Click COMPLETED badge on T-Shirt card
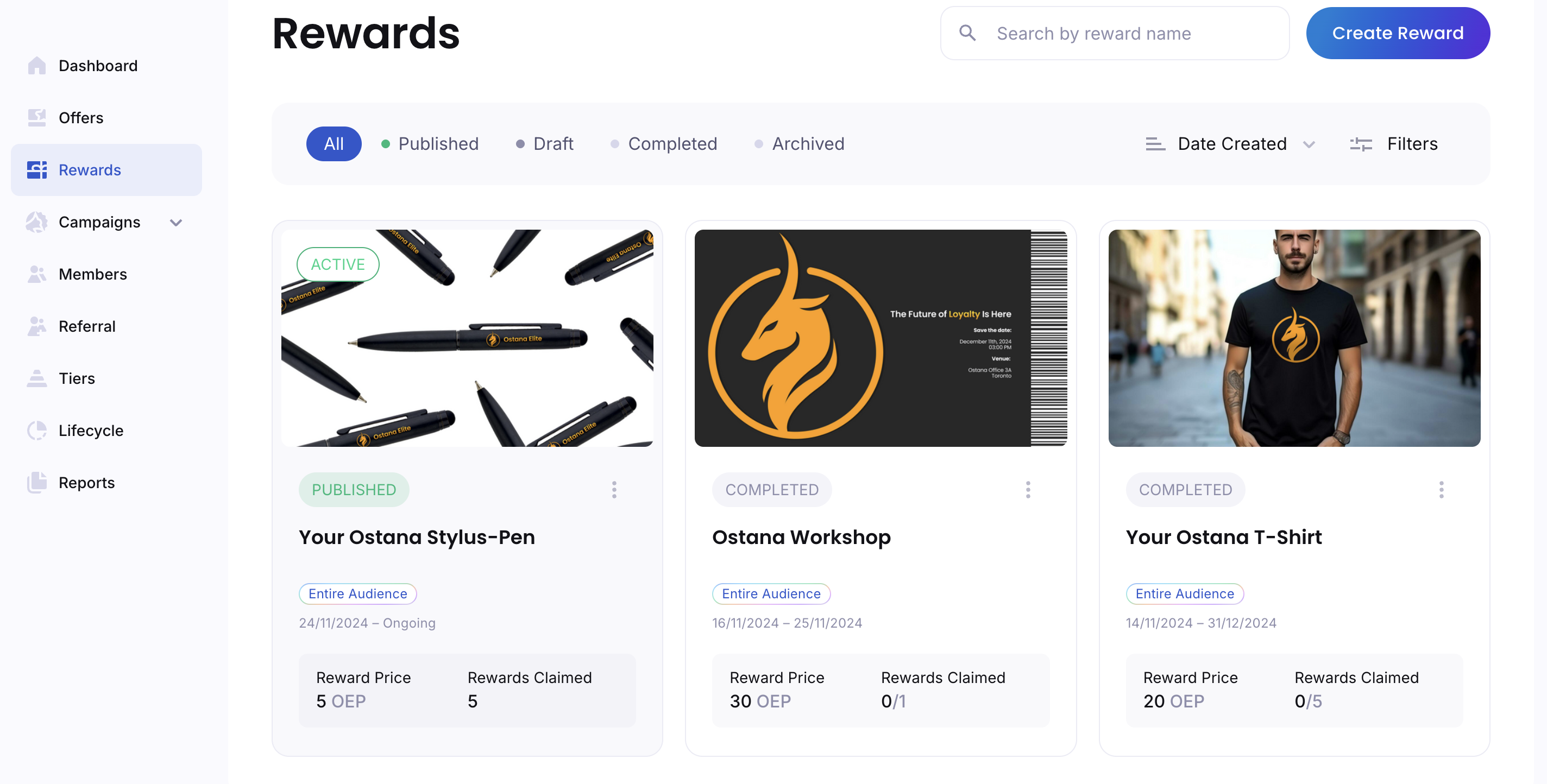Screen dimensions: 1547x784 pos(1185,490)
